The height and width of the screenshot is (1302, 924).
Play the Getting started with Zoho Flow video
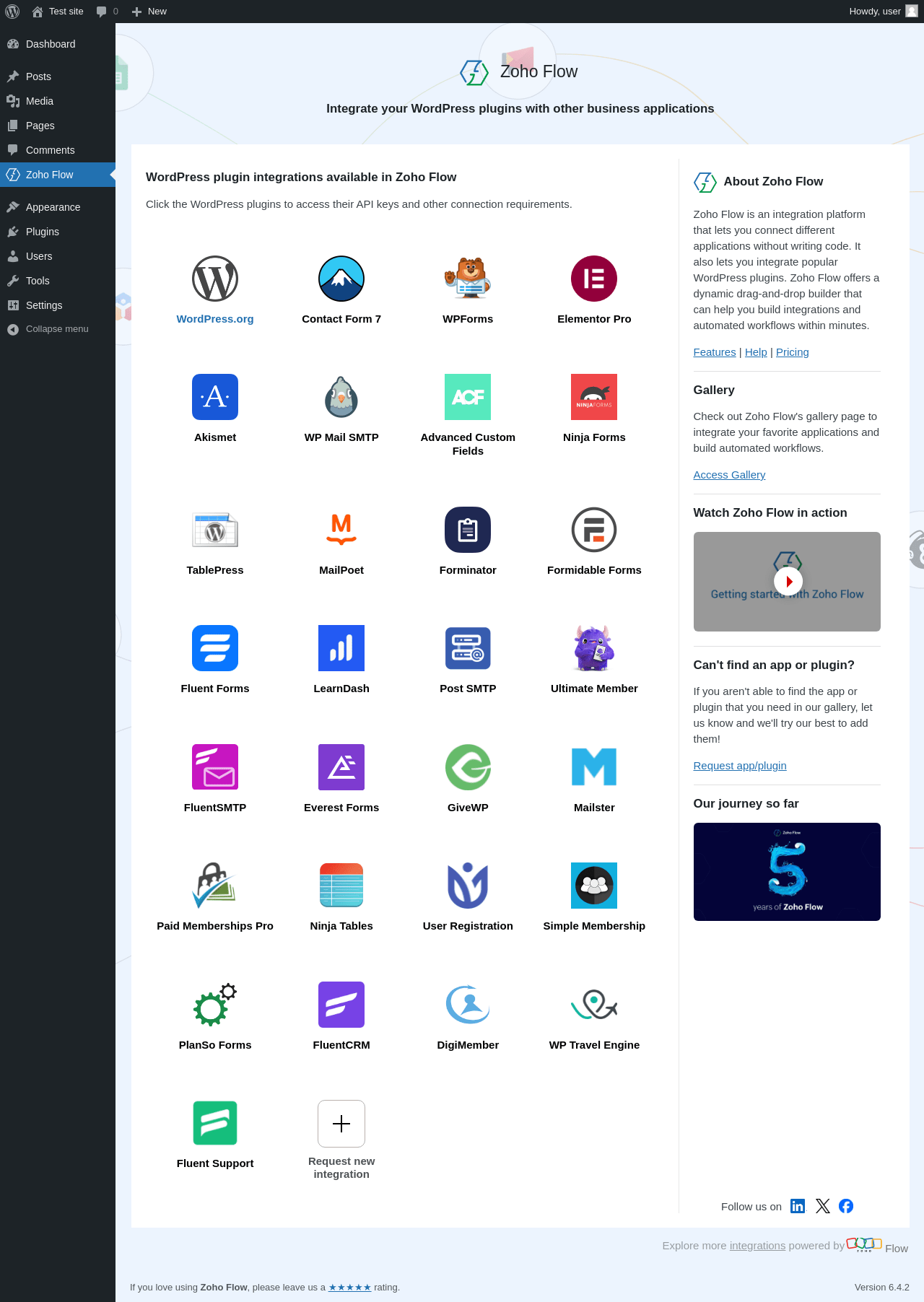point(788,581)
